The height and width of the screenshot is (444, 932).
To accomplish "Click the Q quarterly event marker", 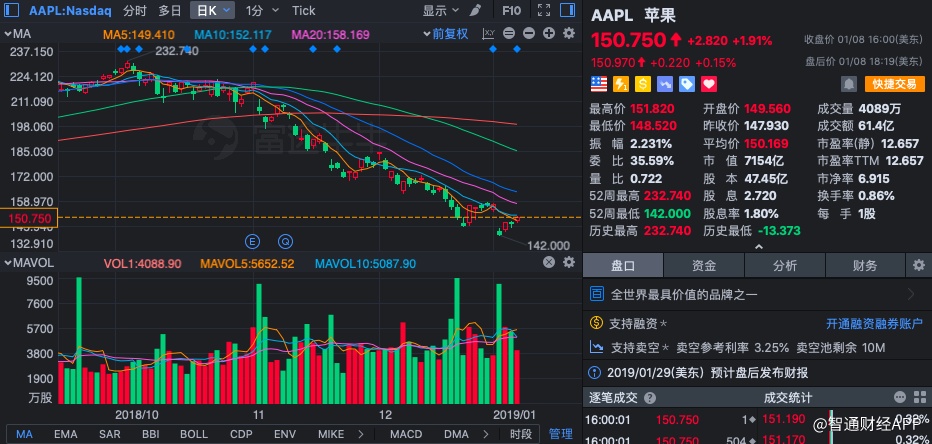I will [286, 241].
